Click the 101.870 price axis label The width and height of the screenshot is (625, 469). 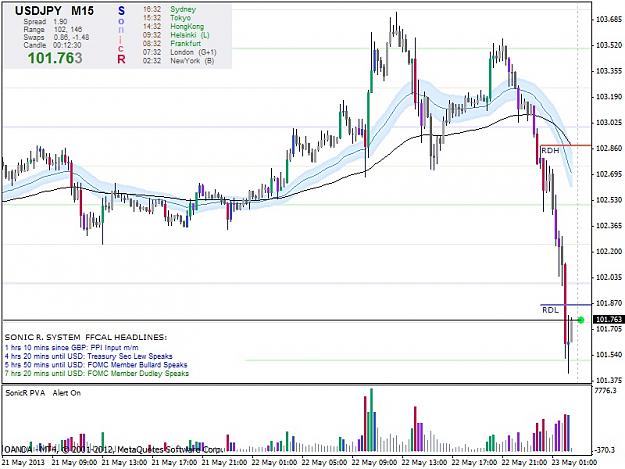pyautogui.click(x=609, y=303)
